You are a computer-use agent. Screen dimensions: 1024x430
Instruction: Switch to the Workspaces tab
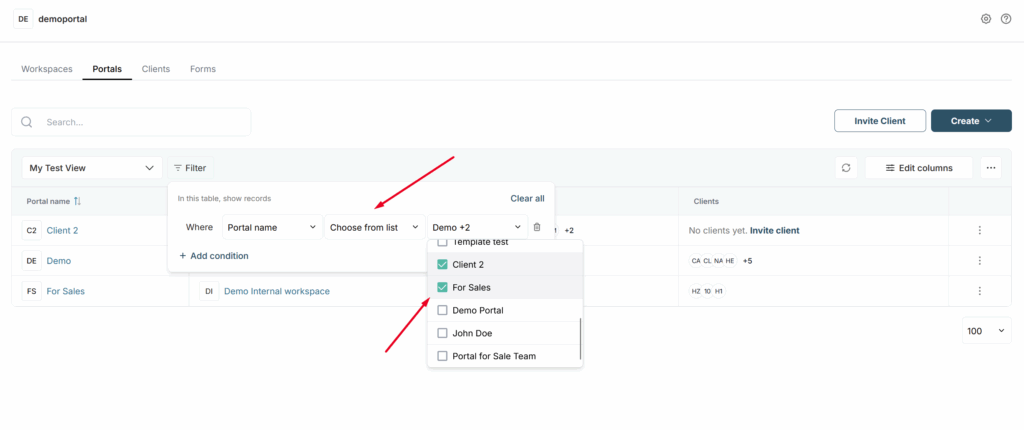47,69
